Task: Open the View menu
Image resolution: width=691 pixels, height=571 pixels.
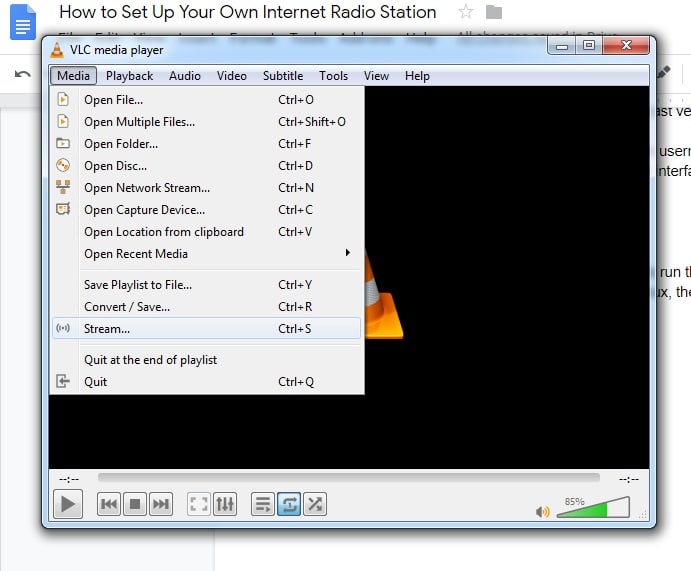Action: click(x=376, y=76)
